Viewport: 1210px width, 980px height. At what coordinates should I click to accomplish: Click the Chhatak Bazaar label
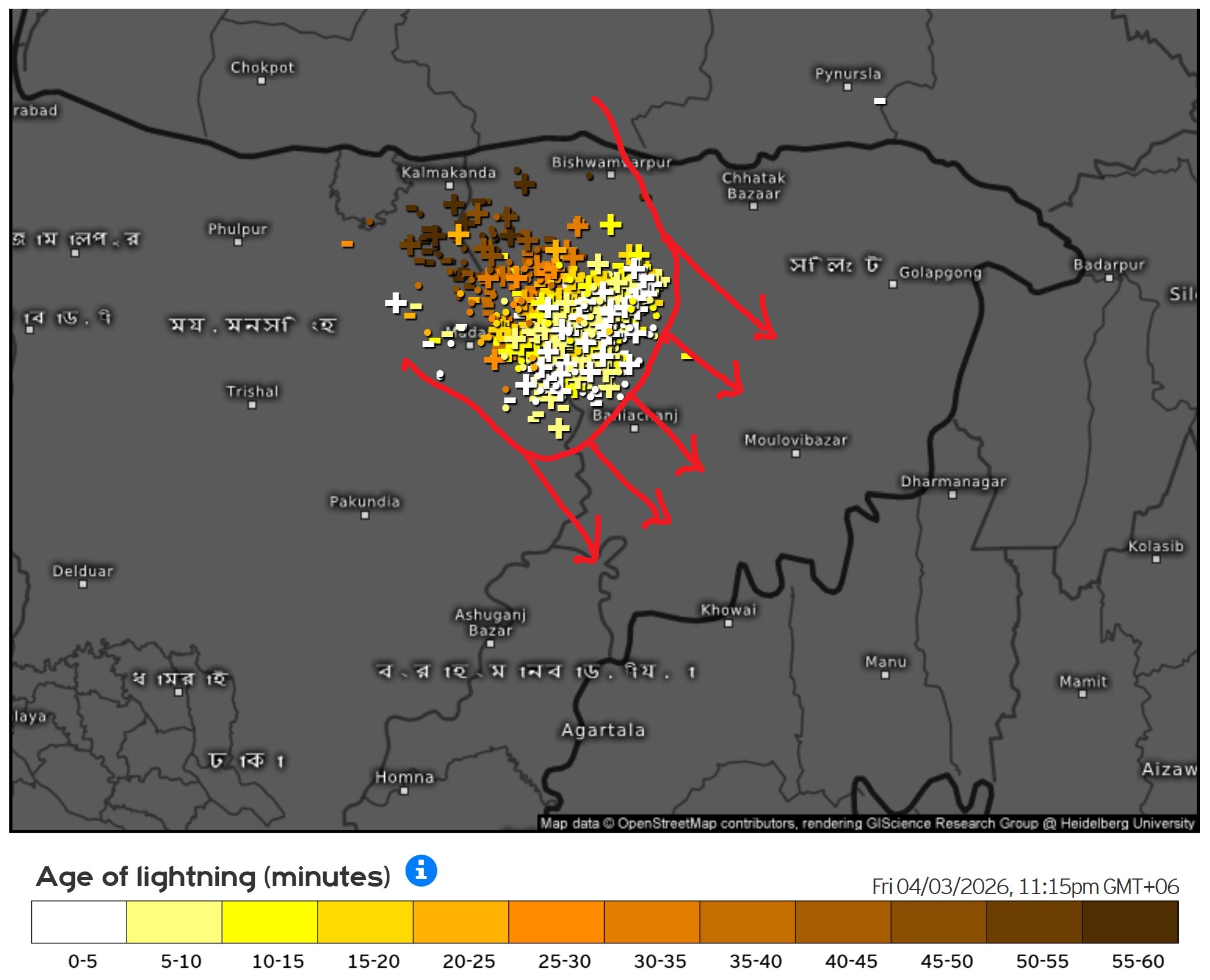click(753, 185)
